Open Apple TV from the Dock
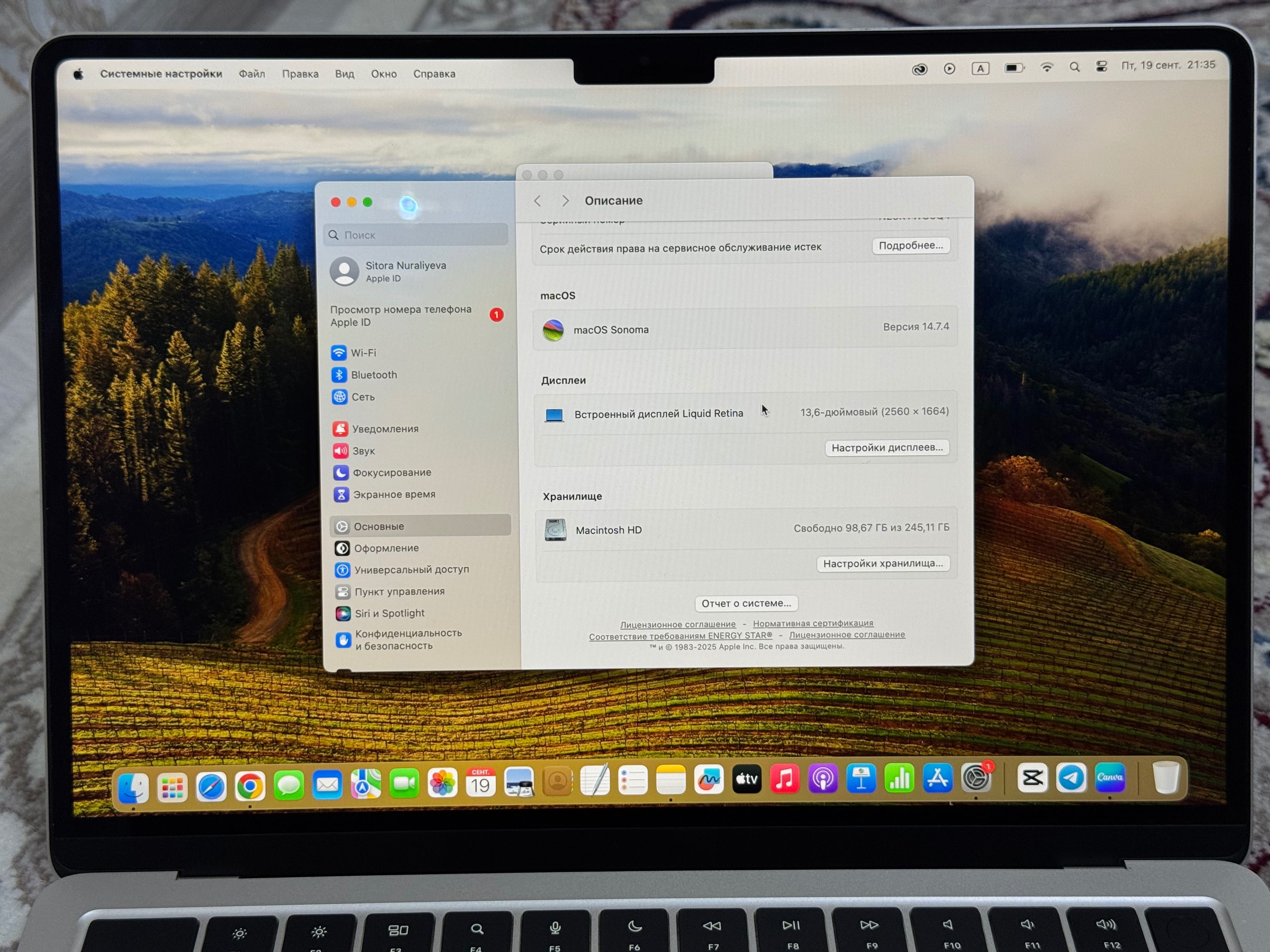This screenshot has width=1270, height=952. click(747, 779)
